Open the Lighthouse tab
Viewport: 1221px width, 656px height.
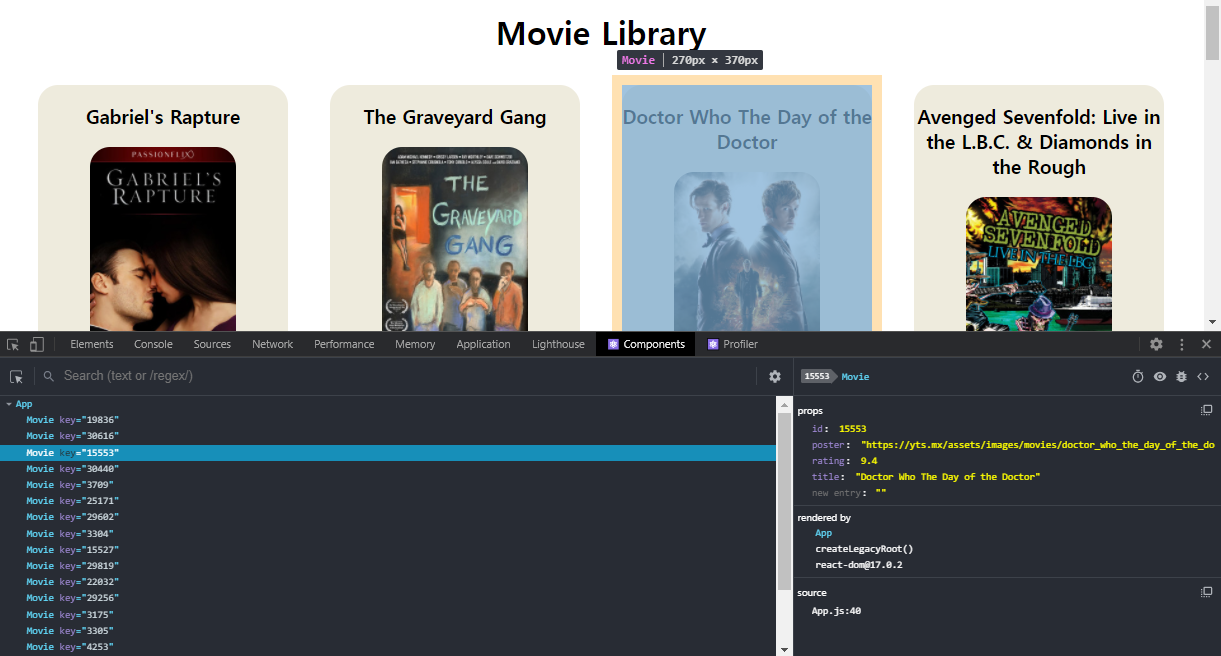(558, 344)
